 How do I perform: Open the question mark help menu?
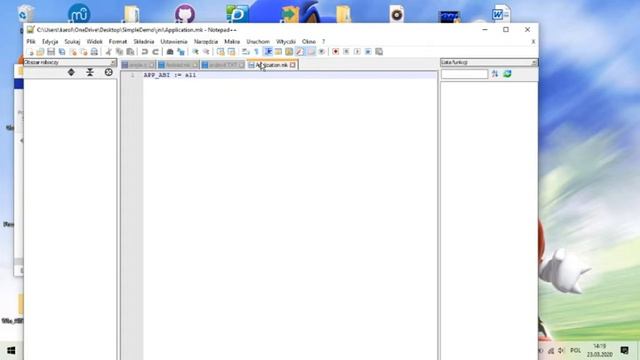click(x=323, y=42)
